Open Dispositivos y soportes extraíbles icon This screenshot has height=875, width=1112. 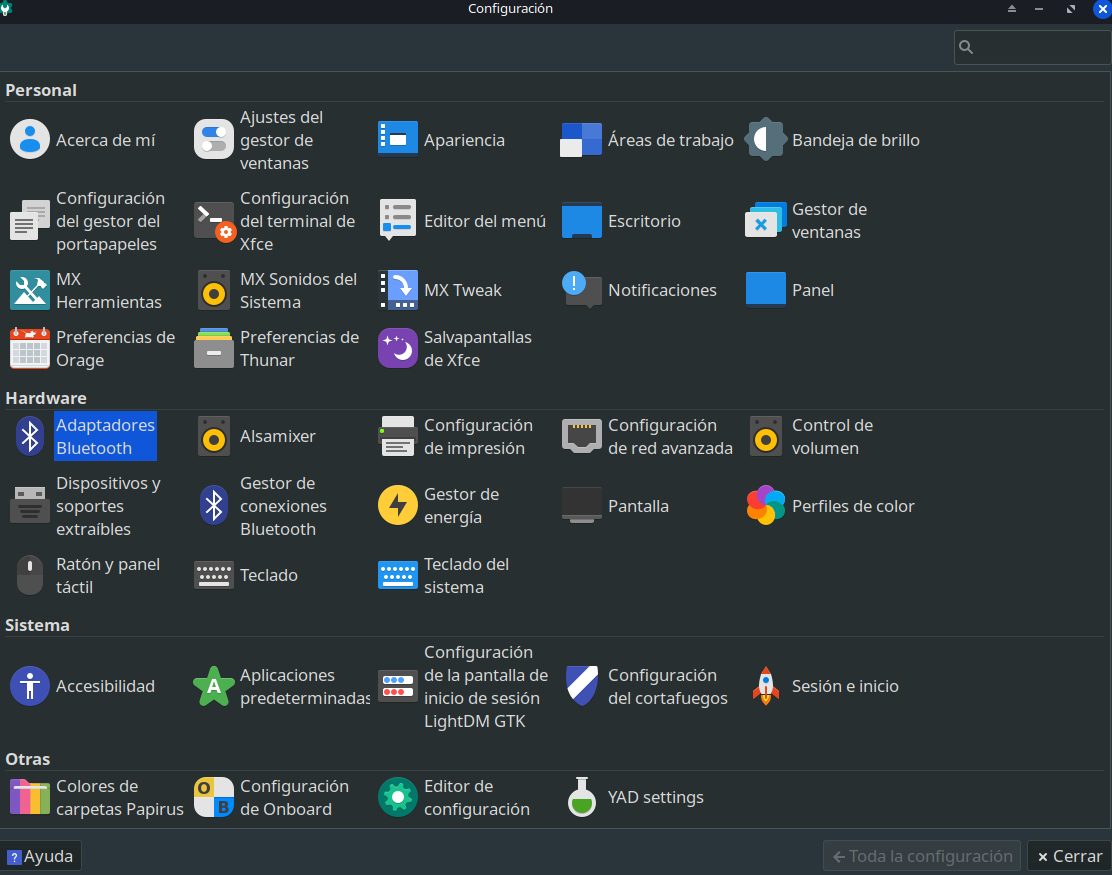30,506
